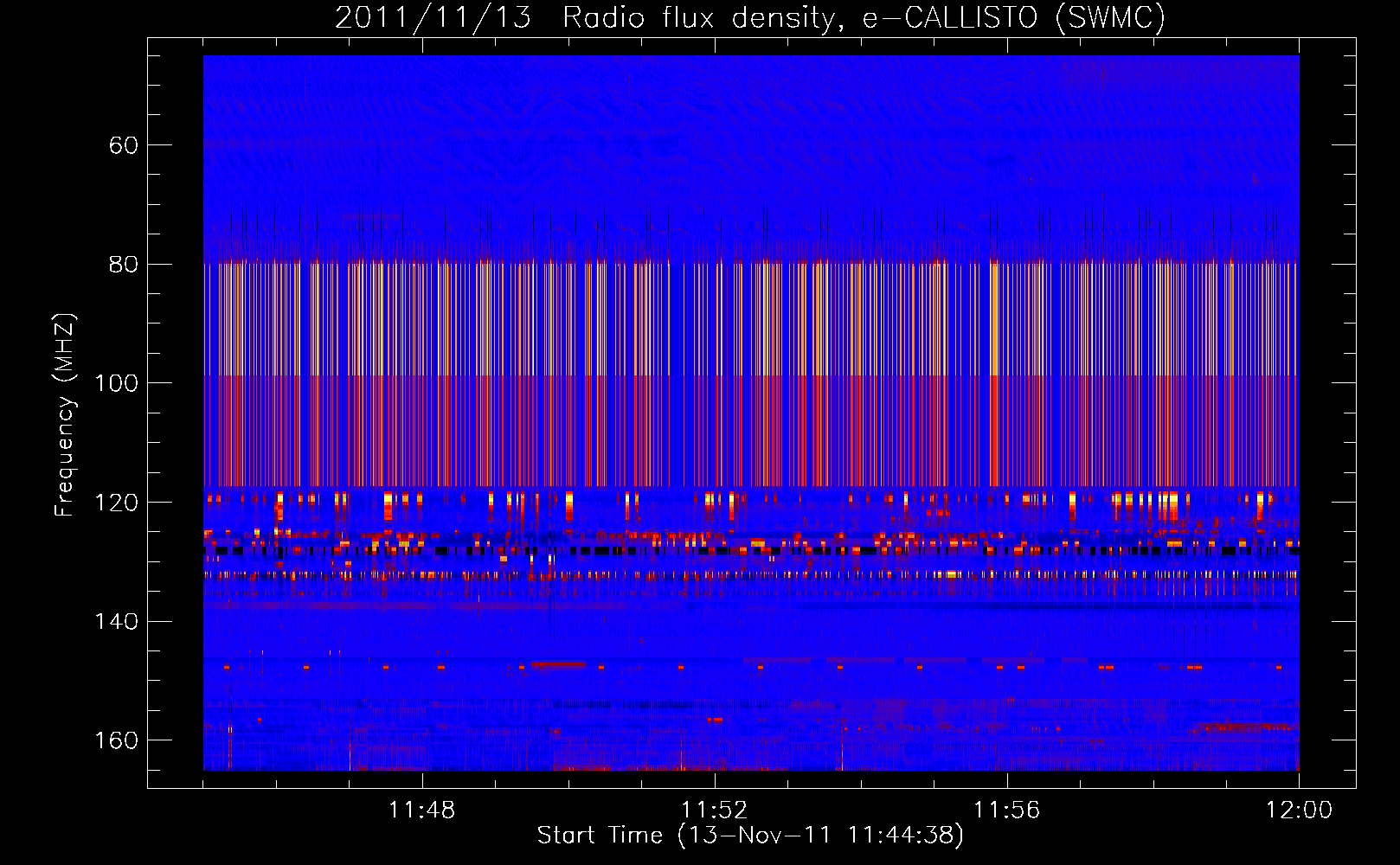Click the 'Frequency (MHZ)' axis label
Viewport: 1400px width, 865px height.
pos(65,415)
